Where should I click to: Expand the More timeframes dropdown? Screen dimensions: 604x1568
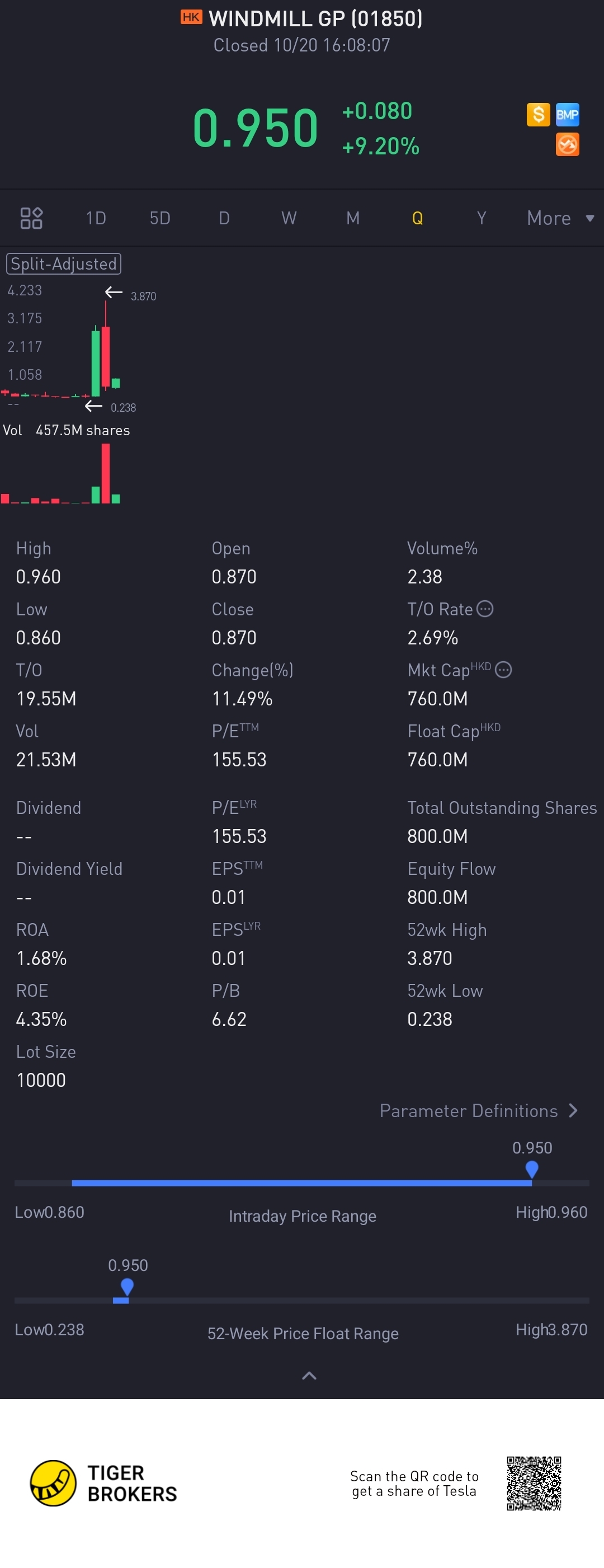[x=560, y=218]
